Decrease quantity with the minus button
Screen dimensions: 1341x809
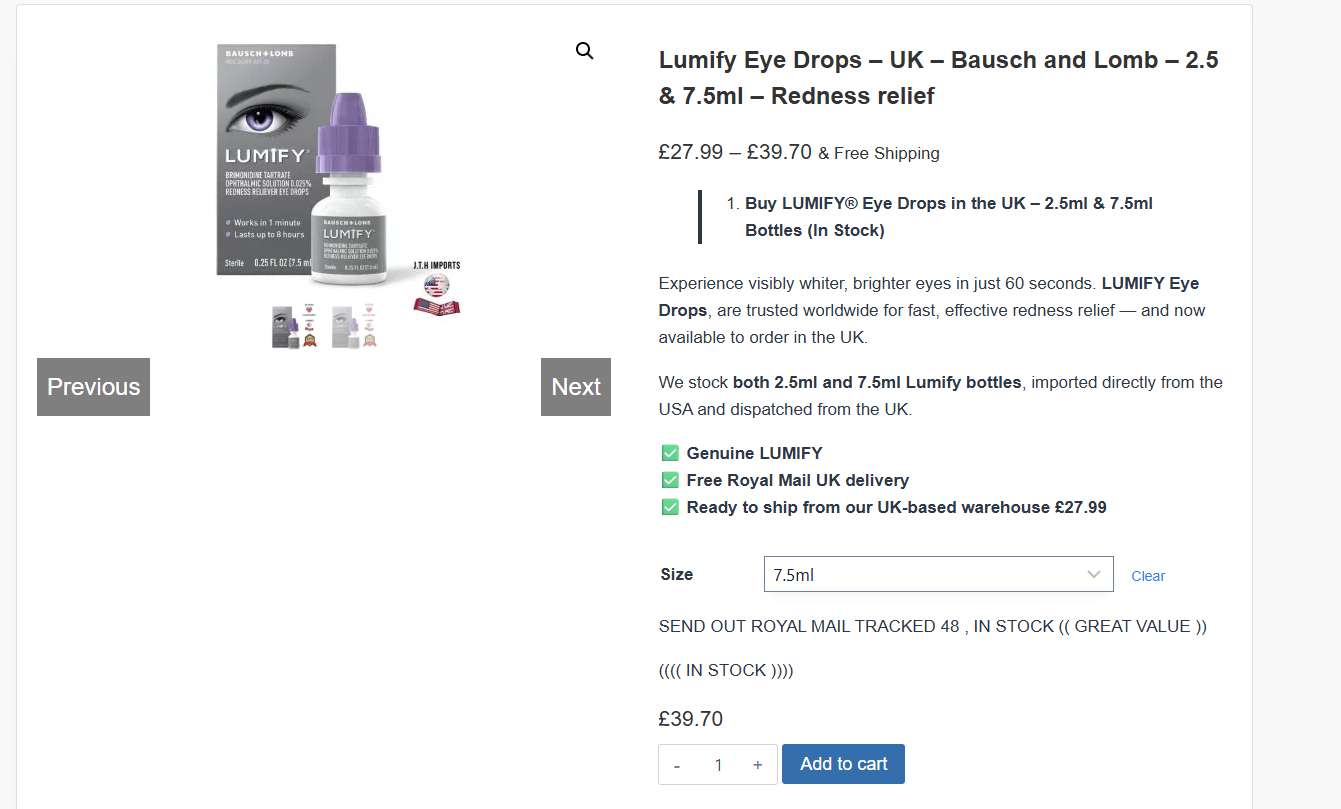(677, 765)
